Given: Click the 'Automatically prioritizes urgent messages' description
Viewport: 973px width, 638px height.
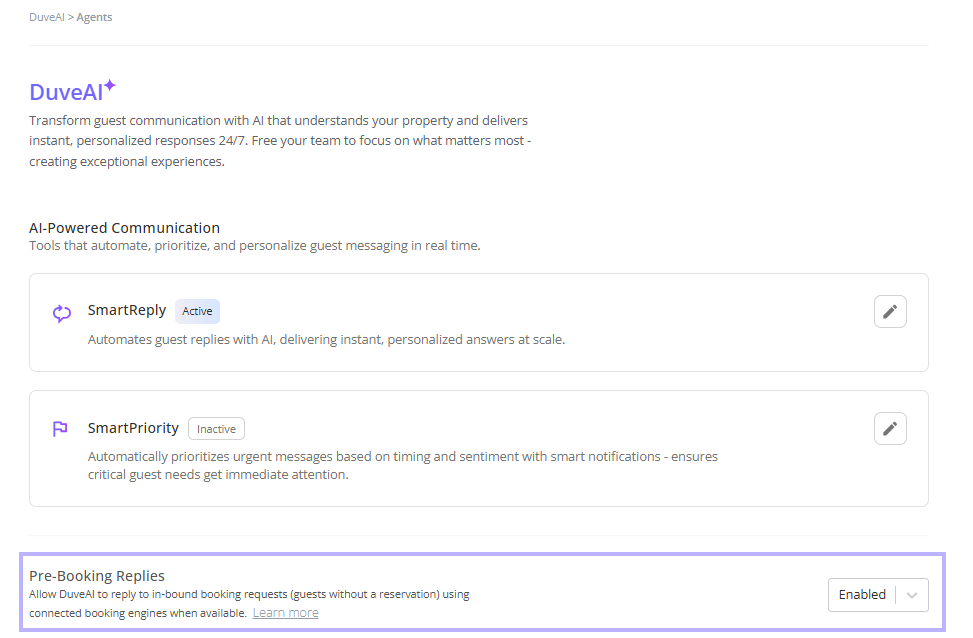Looking at the screenshot, I should coord(403,465).
